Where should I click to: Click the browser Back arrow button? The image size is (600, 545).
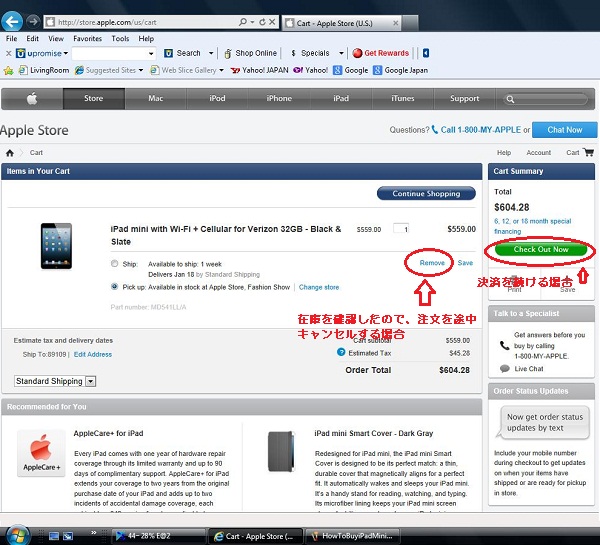(x=12, y=21)
